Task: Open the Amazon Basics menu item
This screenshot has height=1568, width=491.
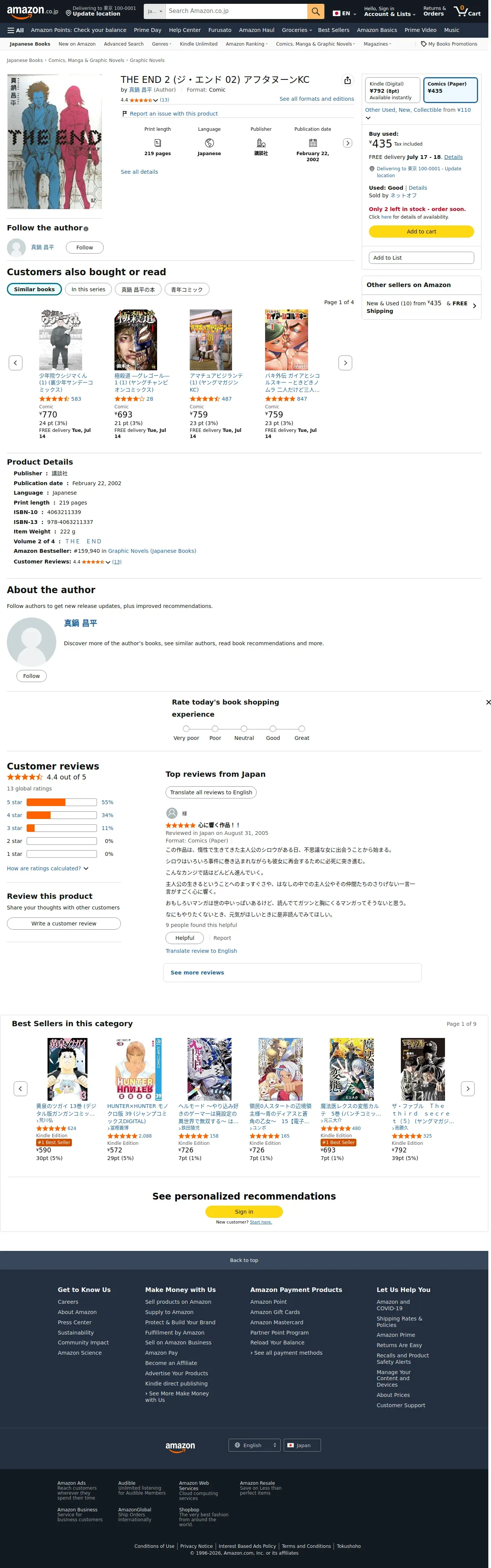Action: point(377,30)
